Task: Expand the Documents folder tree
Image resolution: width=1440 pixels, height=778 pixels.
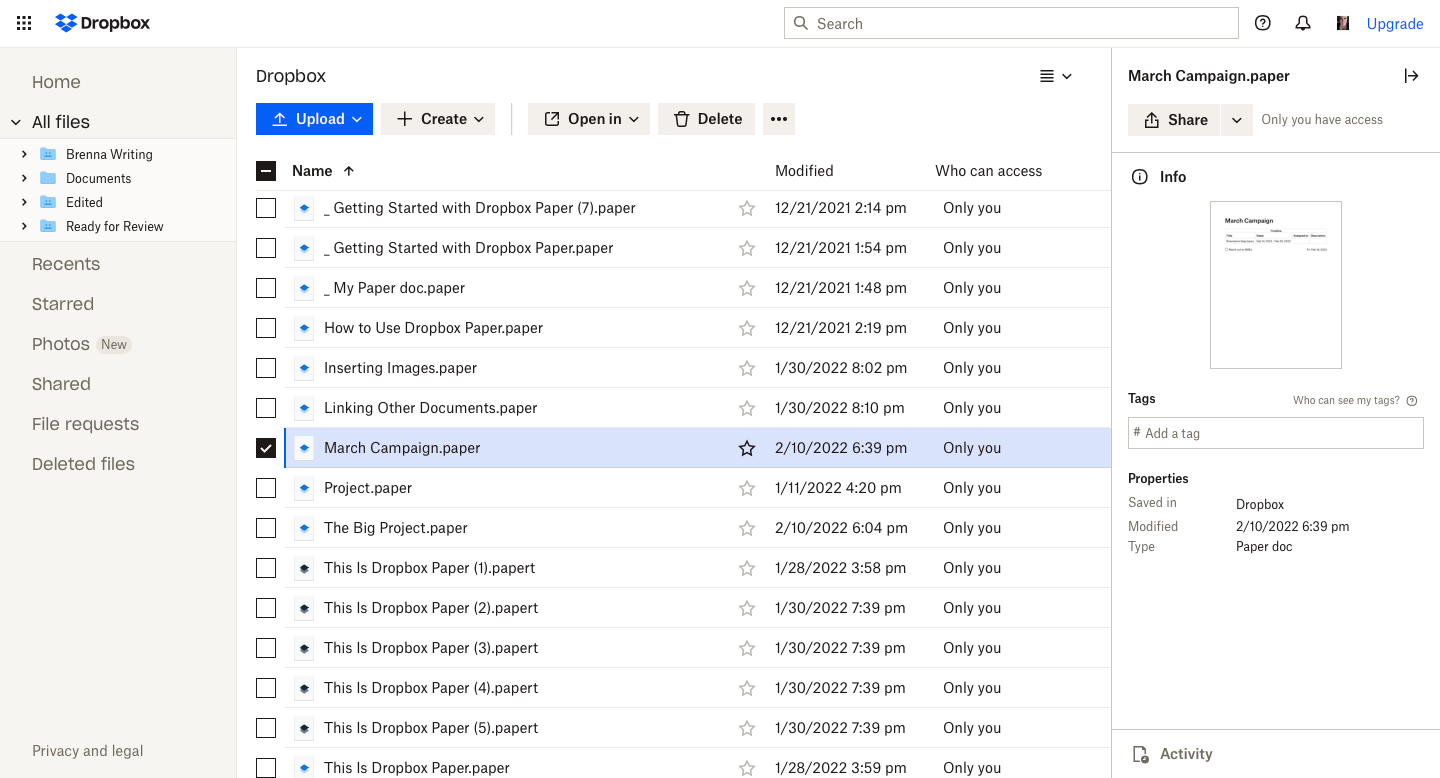Action: pos(24,178)
